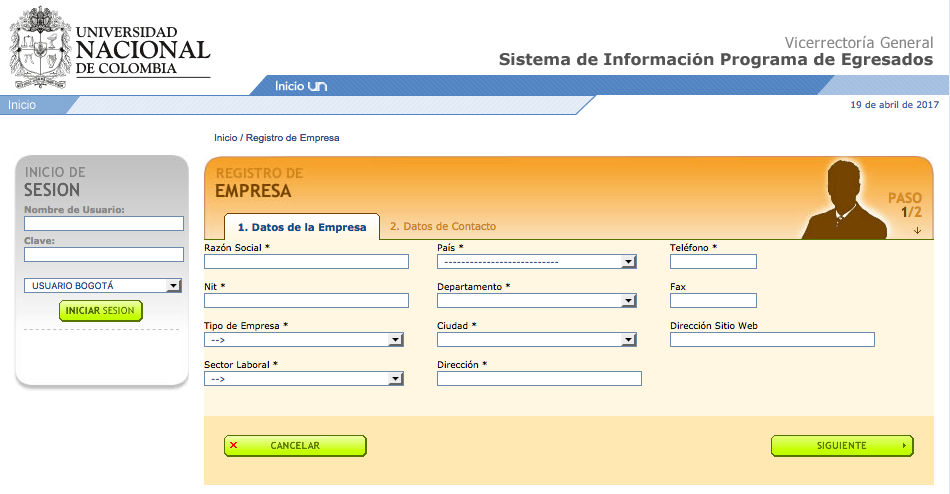Open the Tipo de Empresa dropdown
Screen dimensions: 950x494
coord(304,339)
